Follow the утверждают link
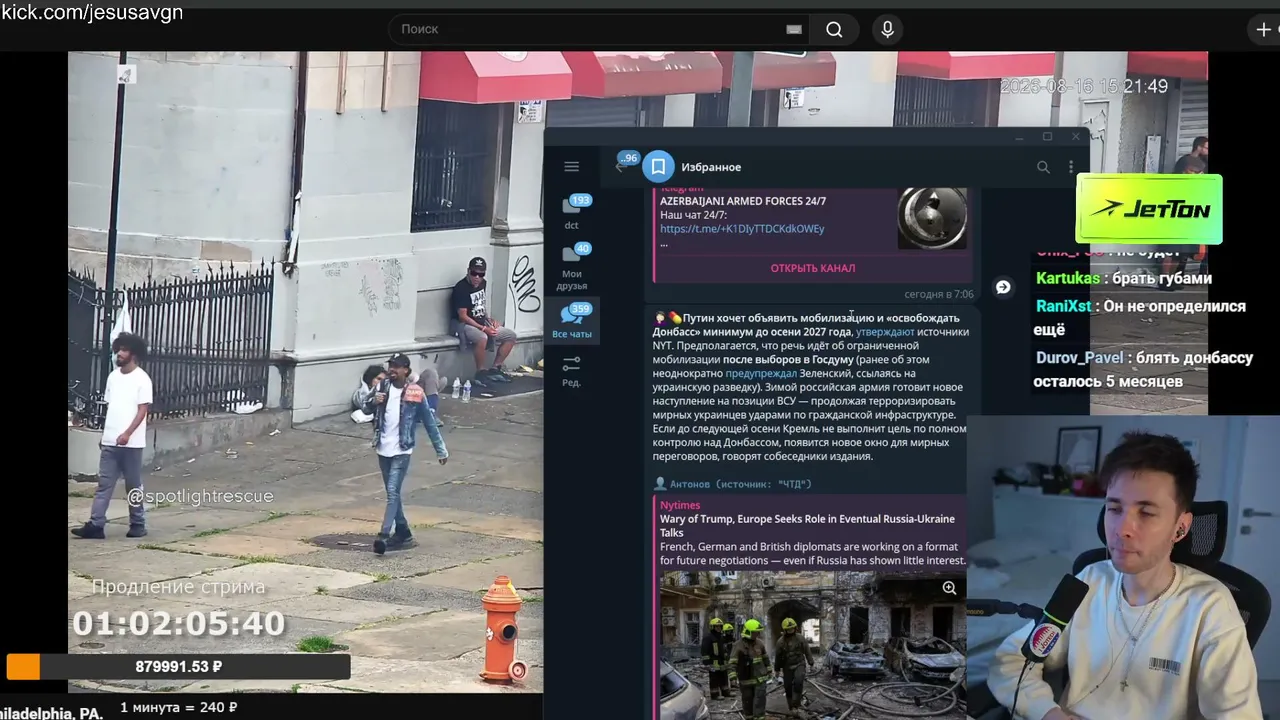 click(885, 332)
